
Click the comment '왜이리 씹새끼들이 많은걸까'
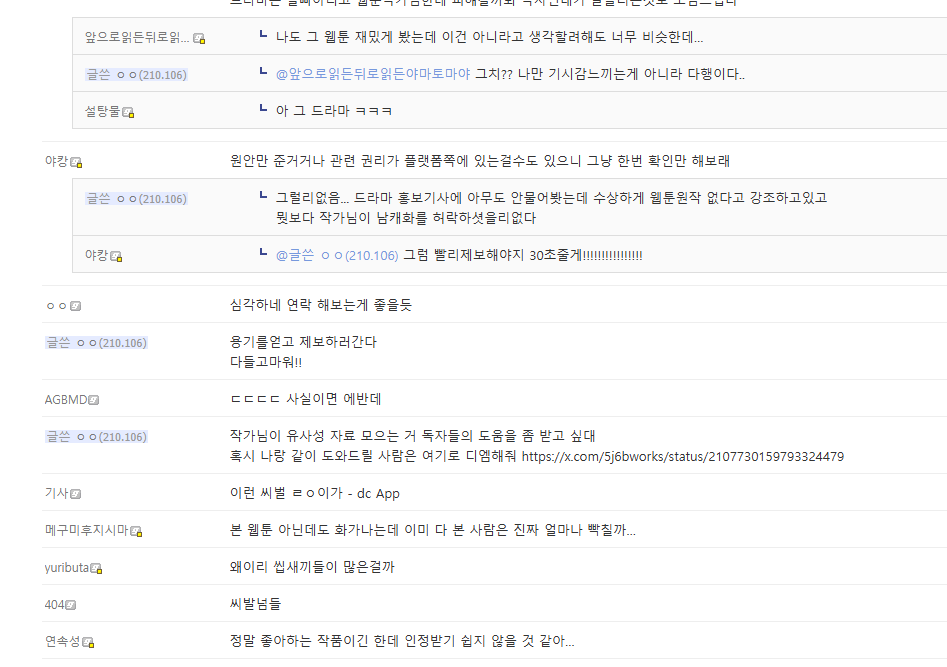click(312, 567)
